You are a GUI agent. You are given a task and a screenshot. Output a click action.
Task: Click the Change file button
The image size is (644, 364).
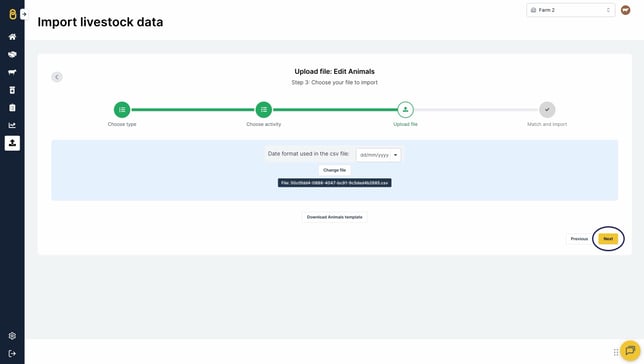click(x=334, y=170)
